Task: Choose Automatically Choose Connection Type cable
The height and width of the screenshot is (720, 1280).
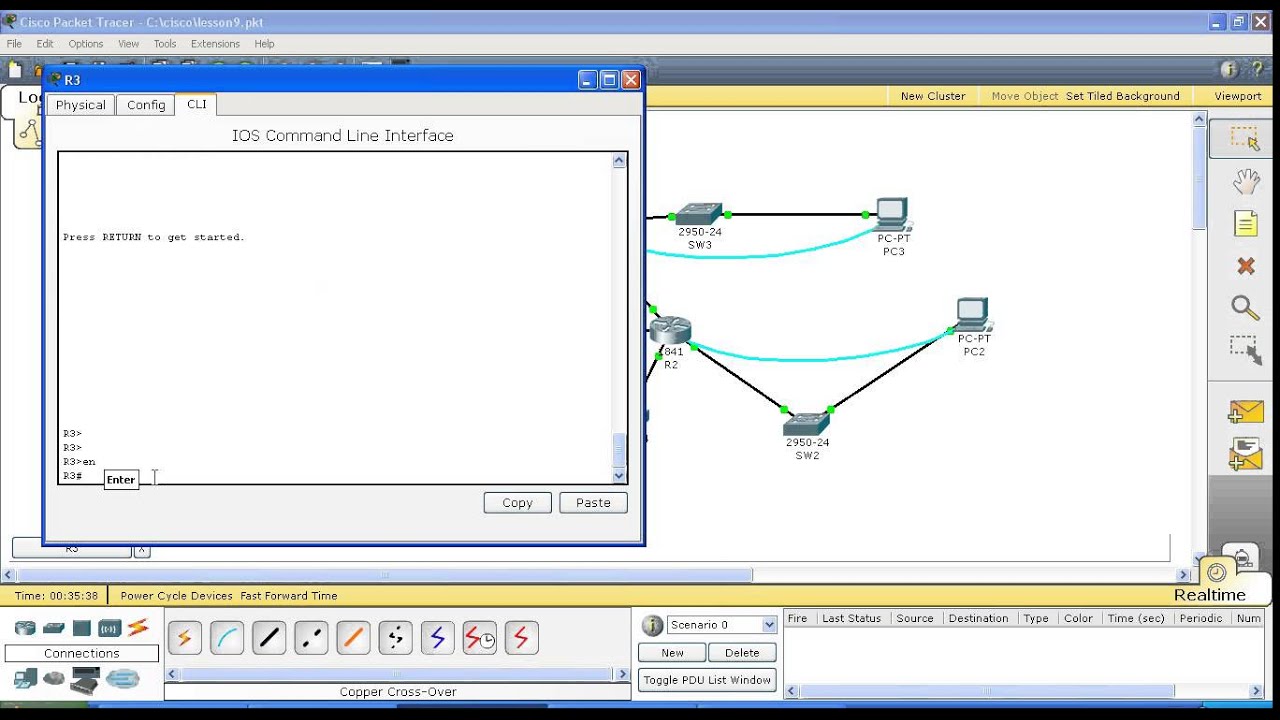Action: (185, 638)
